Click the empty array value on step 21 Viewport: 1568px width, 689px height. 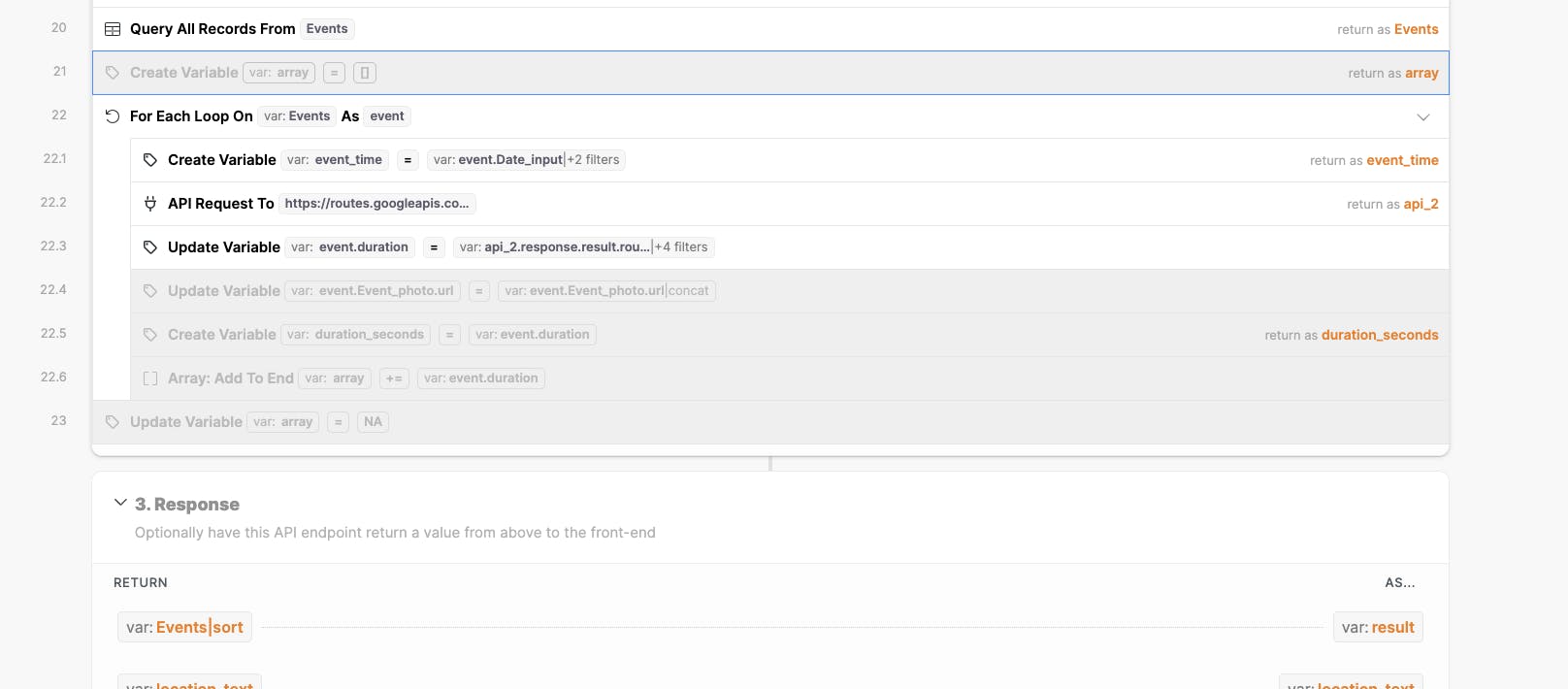pyautogui.click(x=365, y=73)
